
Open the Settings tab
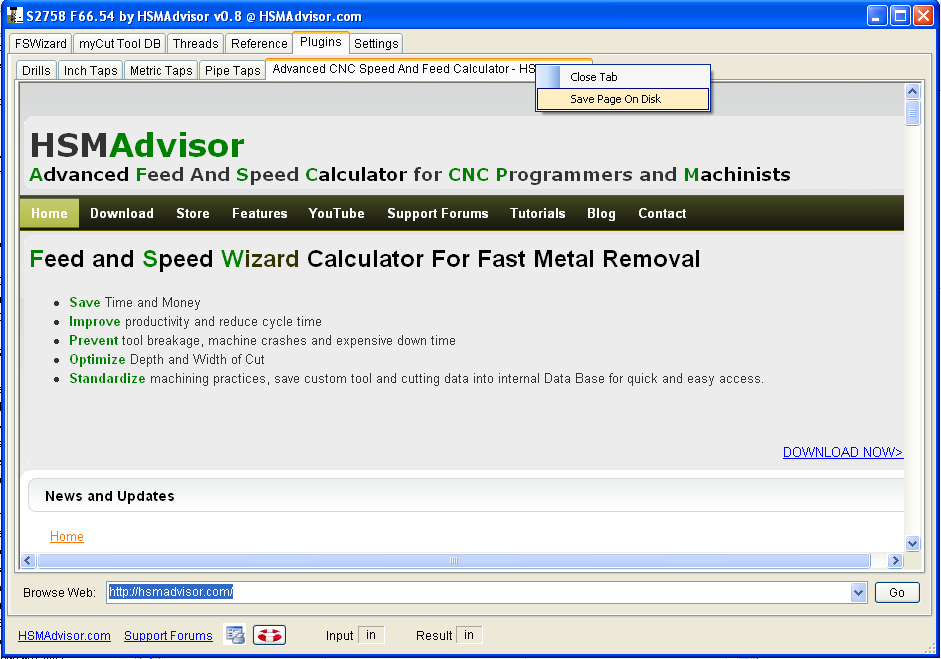(376, 43)
